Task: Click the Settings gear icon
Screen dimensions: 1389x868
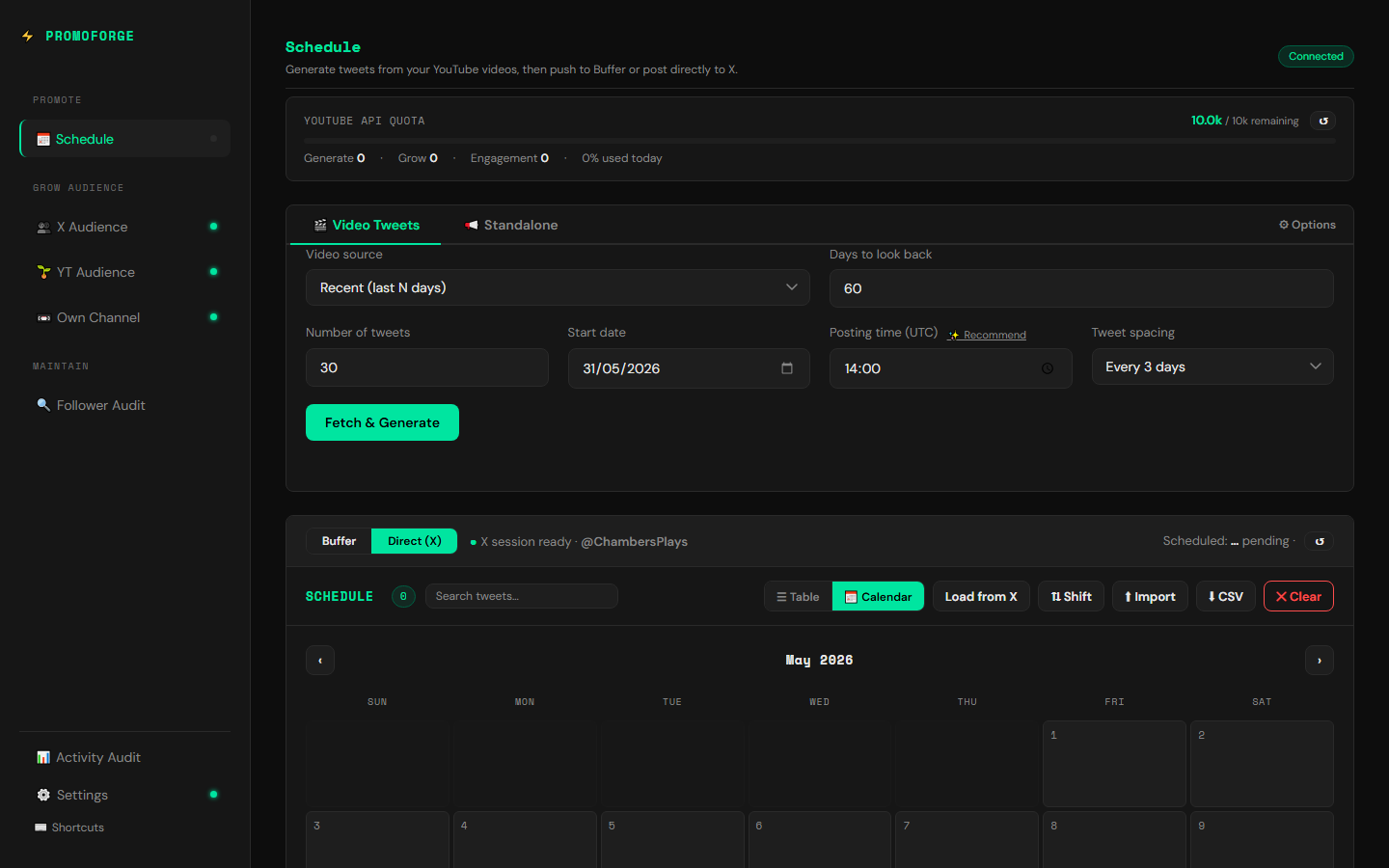Action: 43,795
